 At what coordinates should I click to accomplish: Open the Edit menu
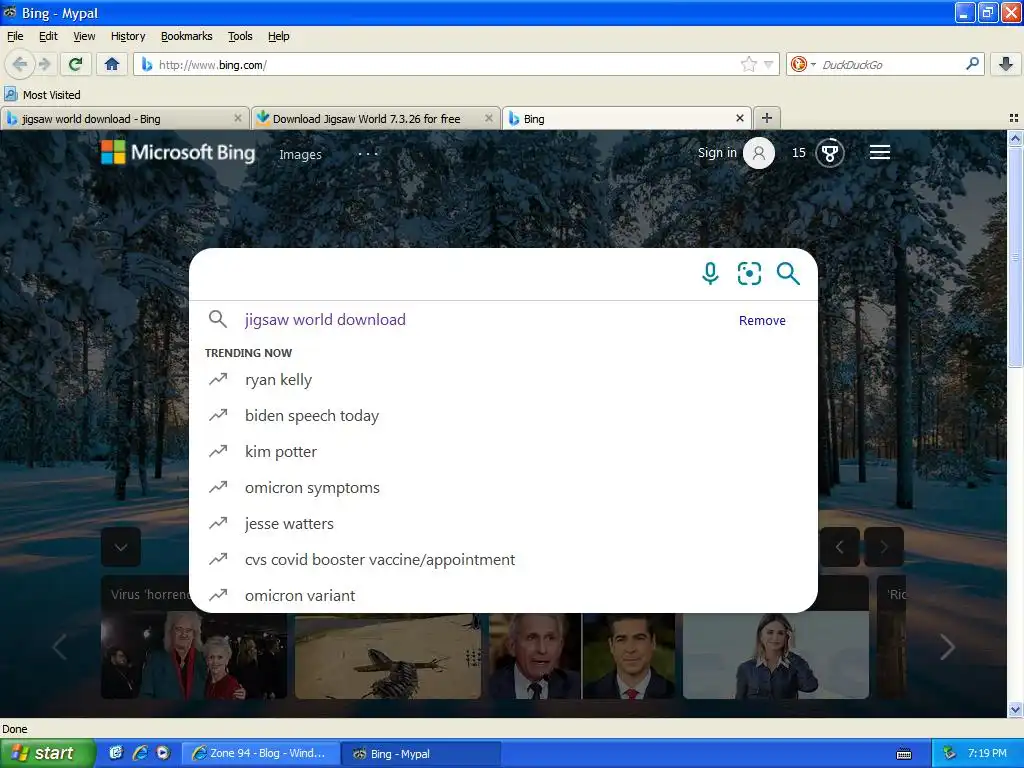[48, 36]
